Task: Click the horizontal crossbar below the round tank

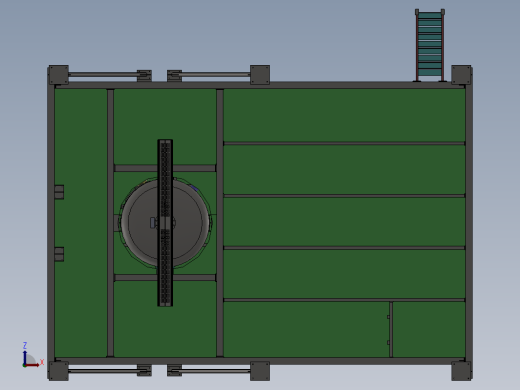Action: pyautogui.click(x=165, y=277)
